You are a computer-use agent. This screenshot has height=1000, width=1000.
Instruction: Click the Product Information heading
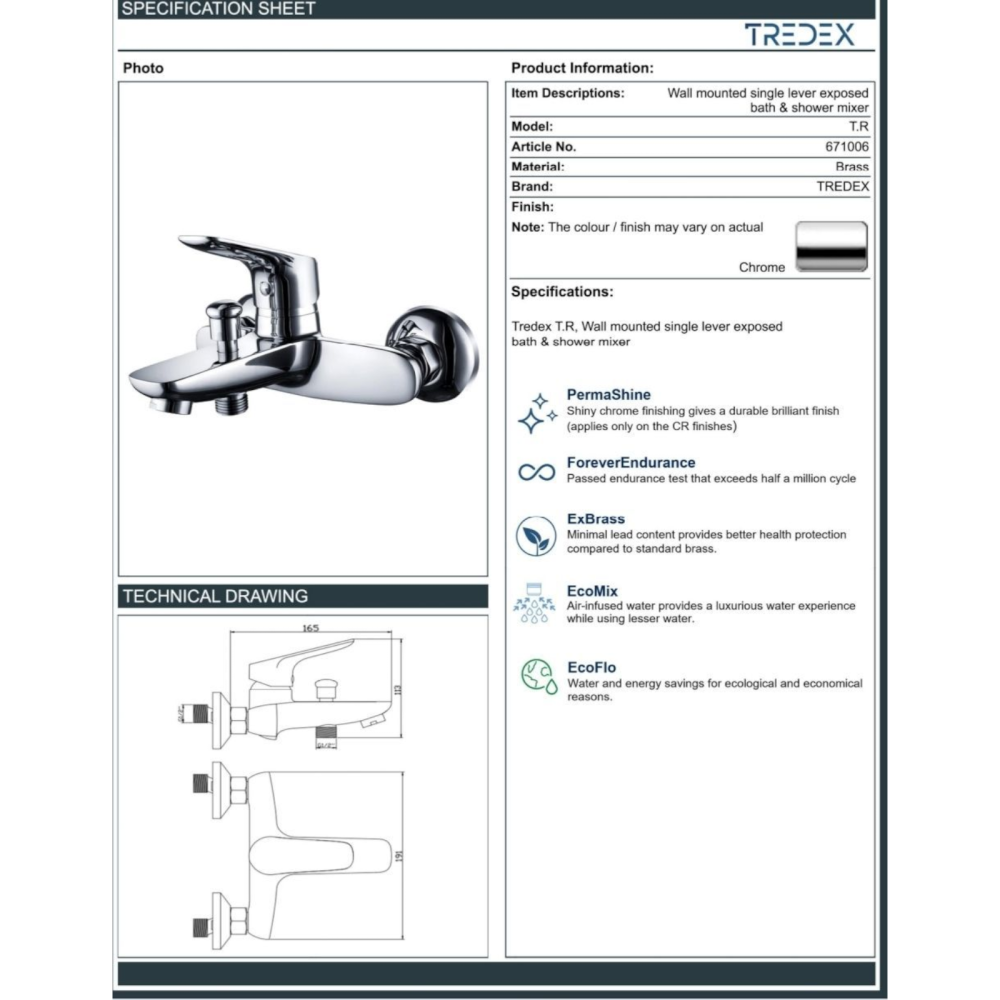point(582,68)
